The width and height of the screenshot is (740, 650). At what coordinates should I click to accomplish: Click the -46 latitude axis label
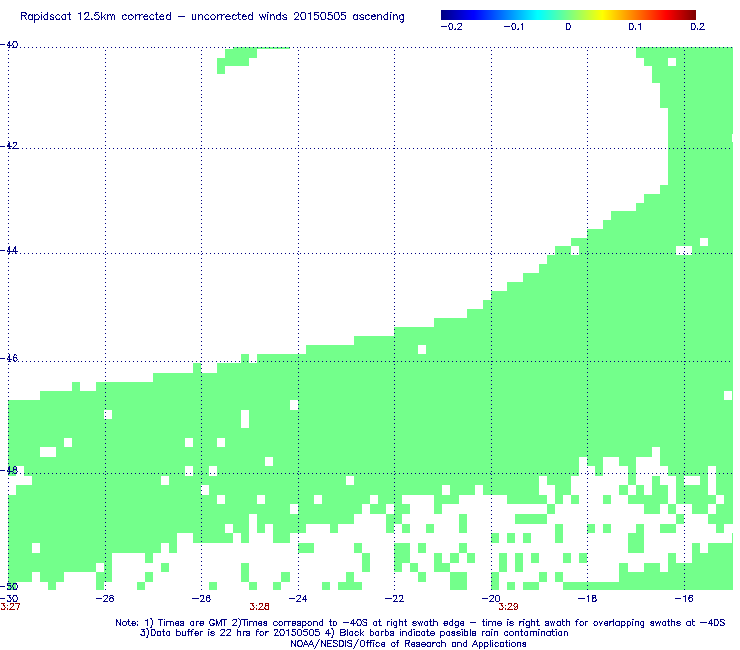9,358
